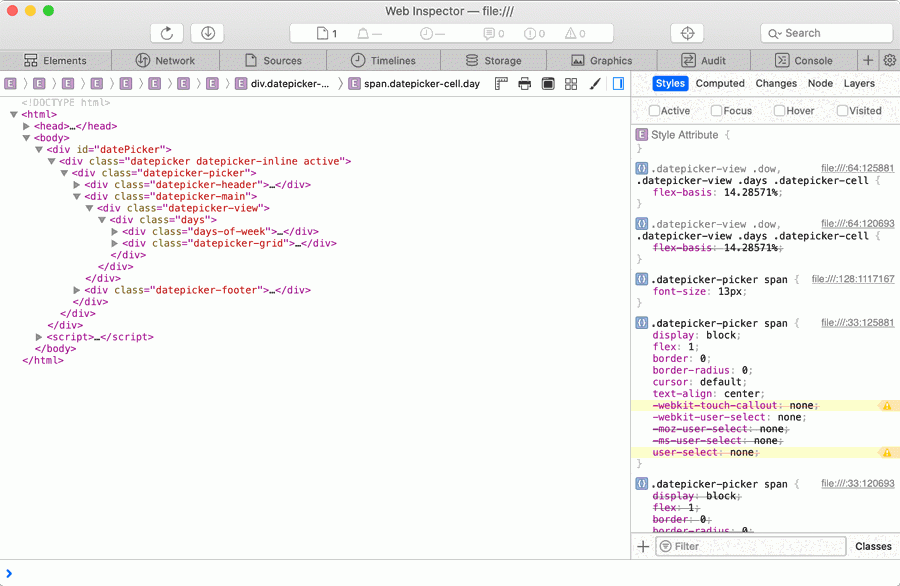Image resolution: width=900 pixels, height=586 pixels.
Task: Select div.datepicker-... breadcrumb
Action: 283,84
